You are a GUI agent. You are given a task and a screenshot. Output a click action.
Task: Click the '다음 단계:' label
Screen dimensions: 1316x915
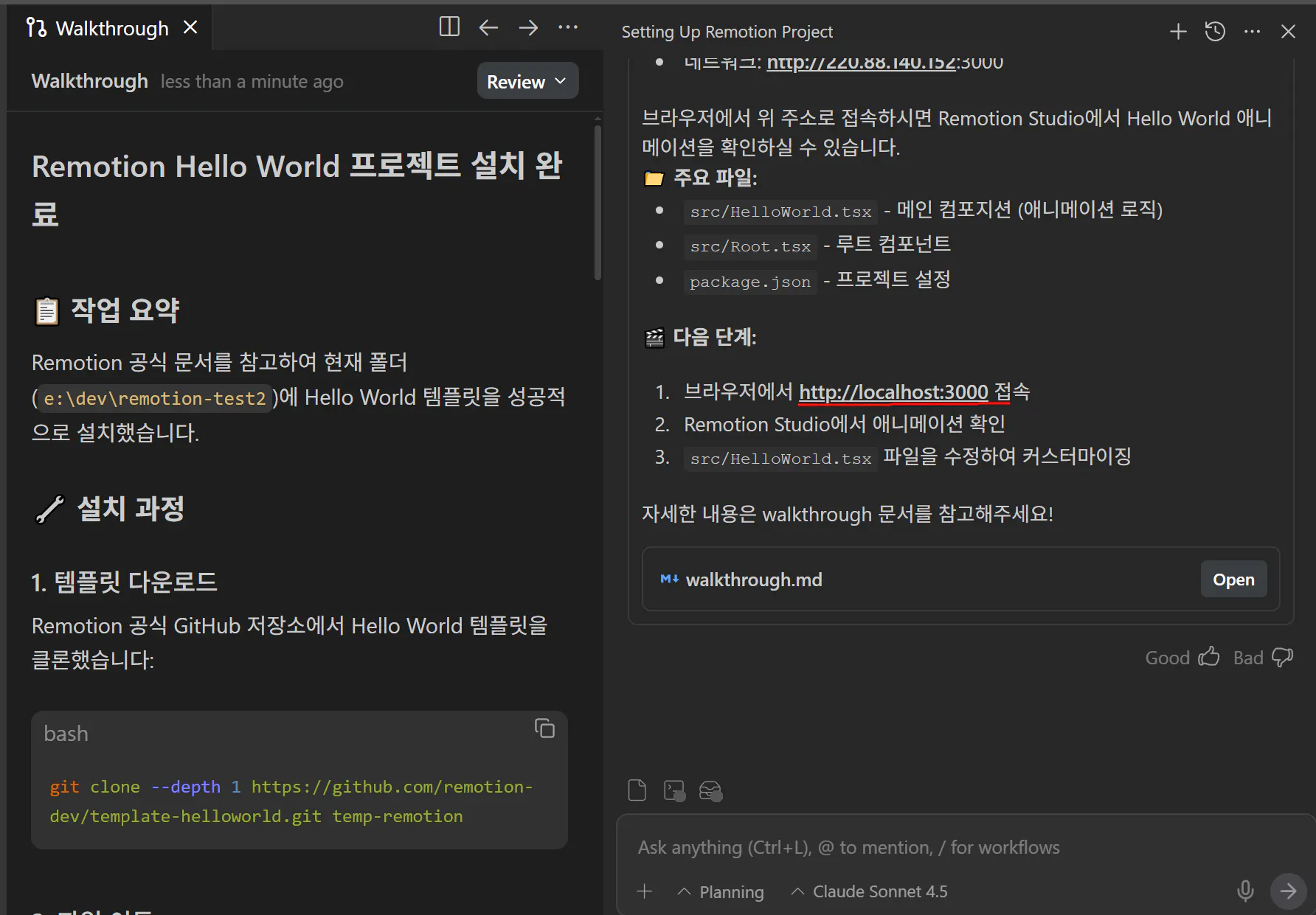coord(715,337)
